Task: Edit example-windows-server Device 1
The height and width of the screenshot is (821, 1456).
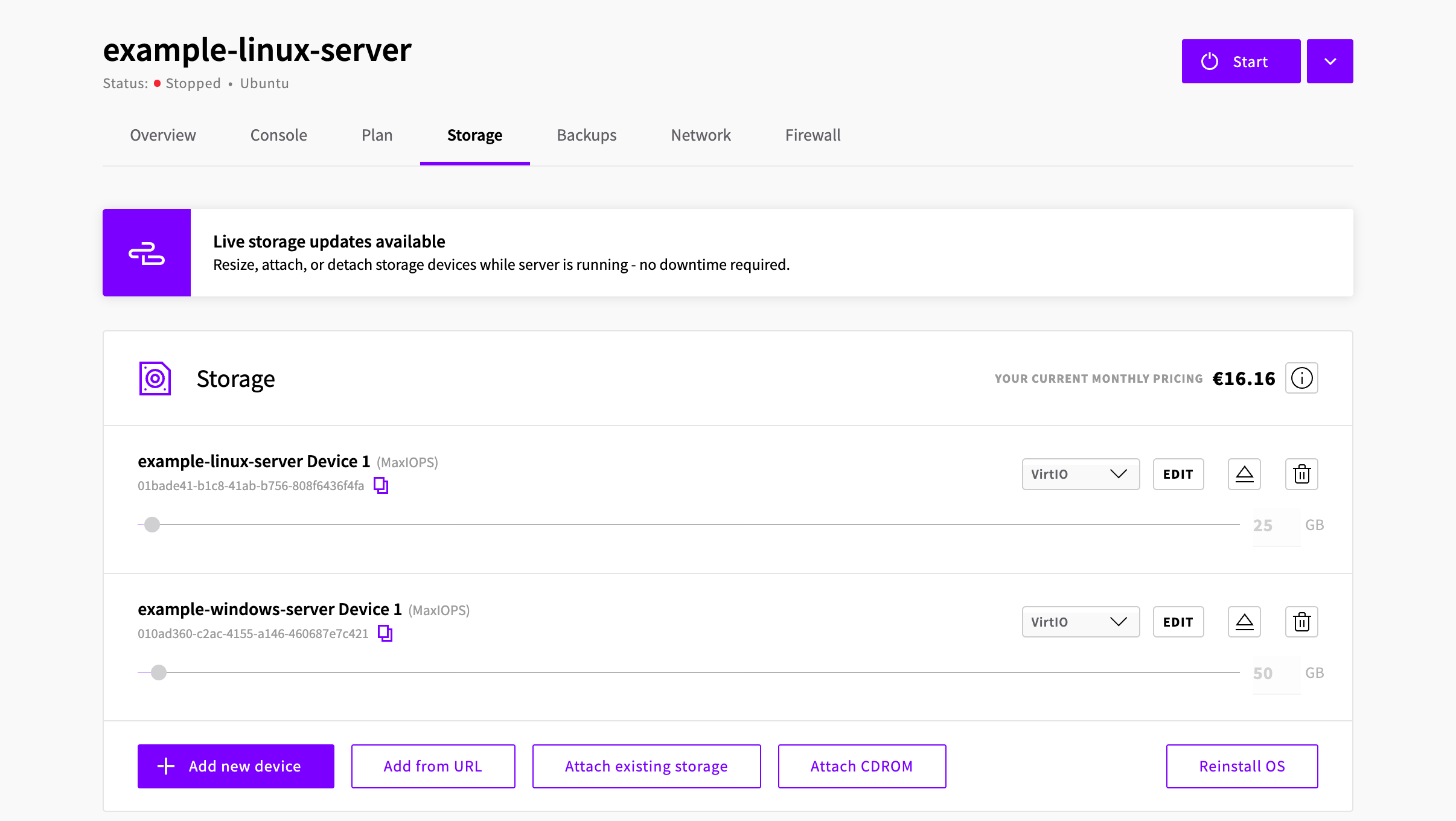Action: click(1178, 622)
